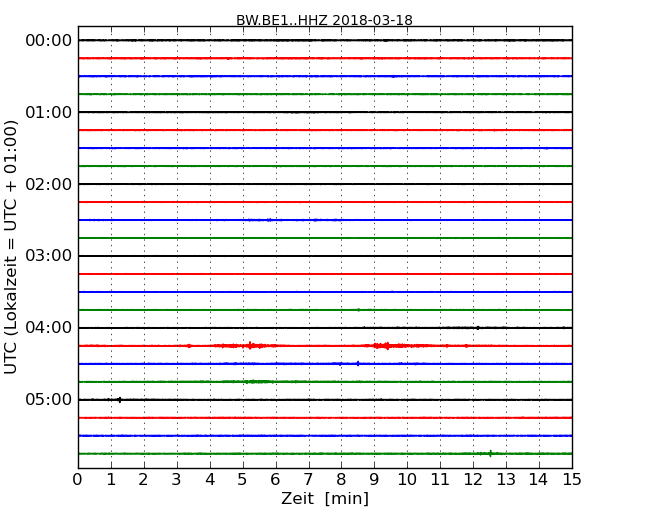Click the green burst near minute 5.5 above the 05:00 trace
650x520 pixels.
(258, 381)
